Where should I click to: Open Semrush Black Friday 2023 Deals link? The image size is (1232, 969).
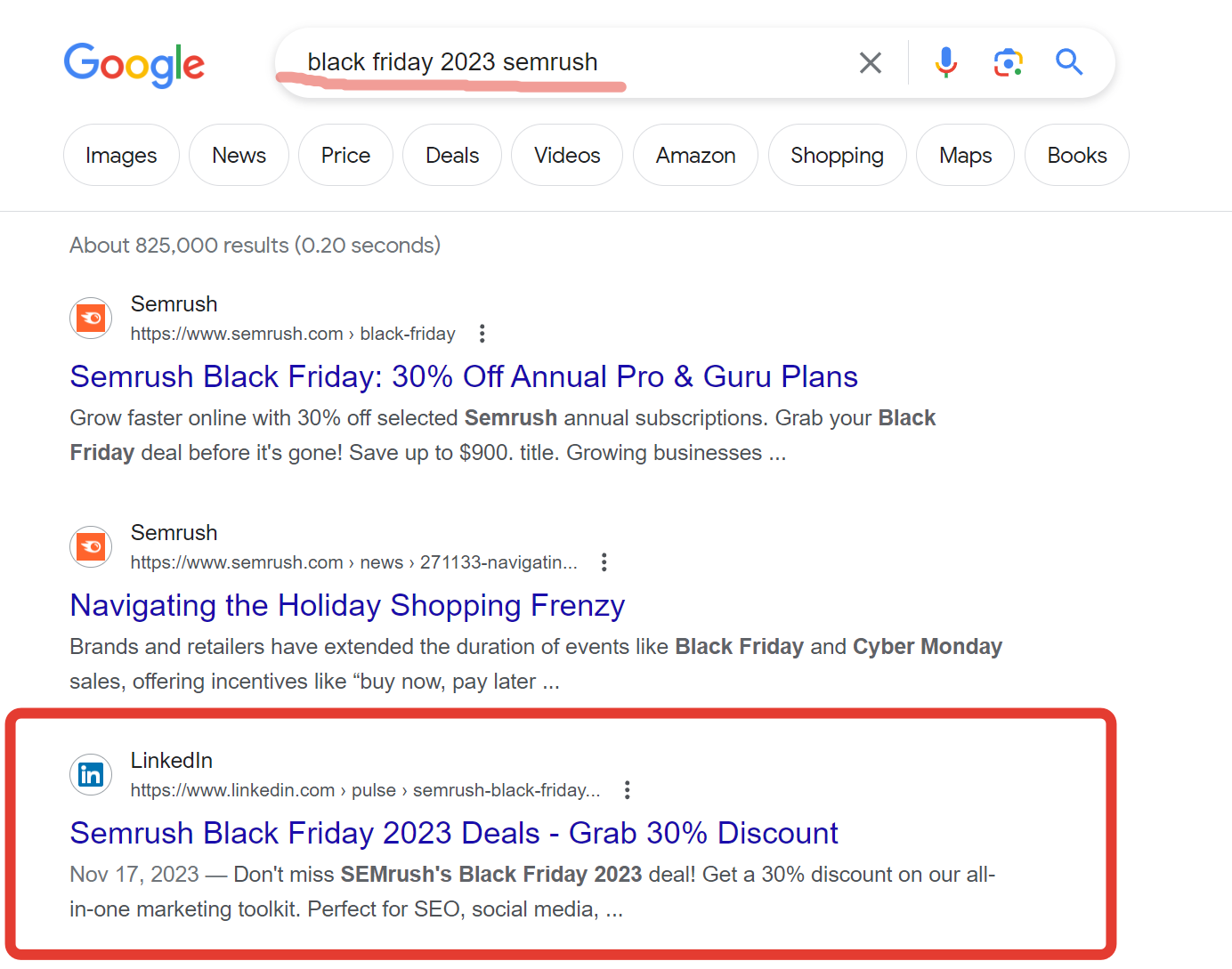[454, 834]
